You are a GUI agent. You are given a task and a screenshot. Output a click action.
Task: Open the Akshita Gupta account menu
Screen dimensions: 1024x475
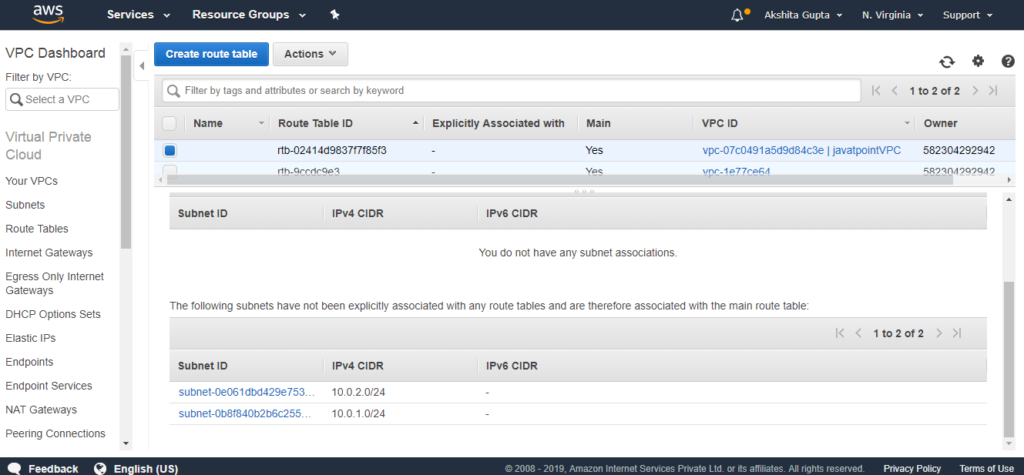pyautogui.click(x=803, y=14)
